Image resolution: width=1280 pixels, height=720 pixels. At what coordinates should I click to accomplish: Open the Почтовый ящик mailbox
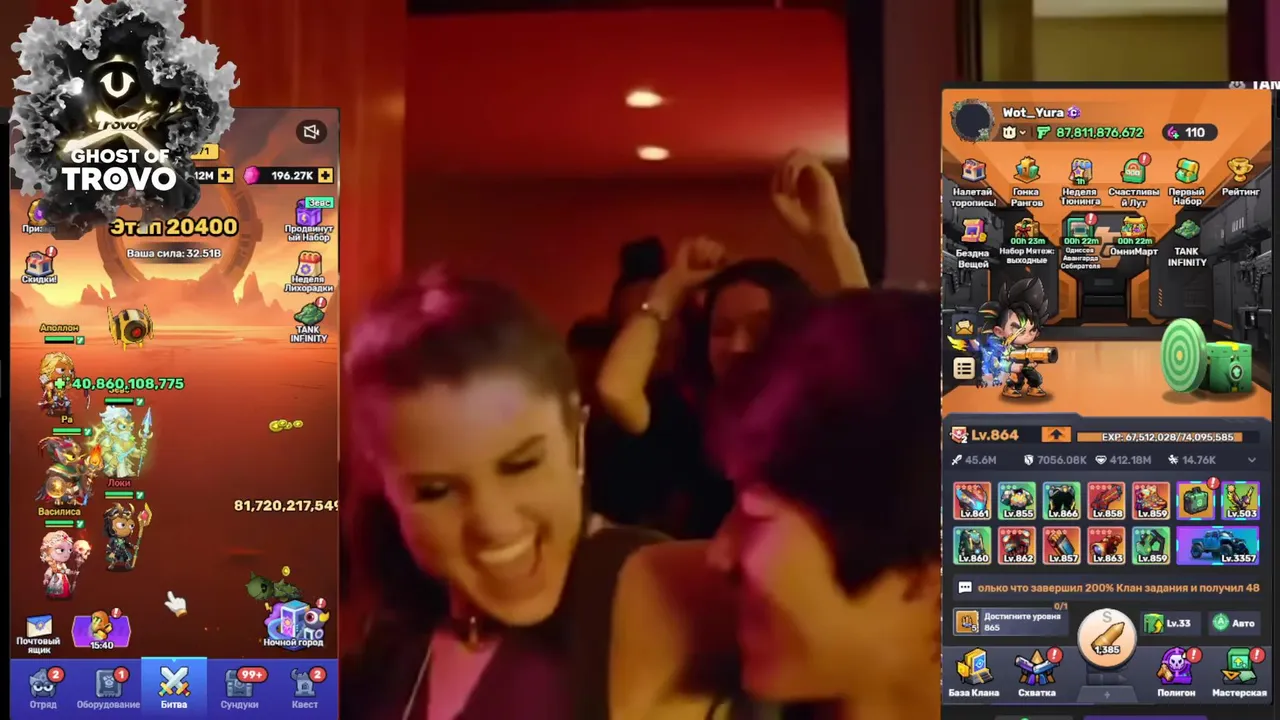[x=39, y=632]
